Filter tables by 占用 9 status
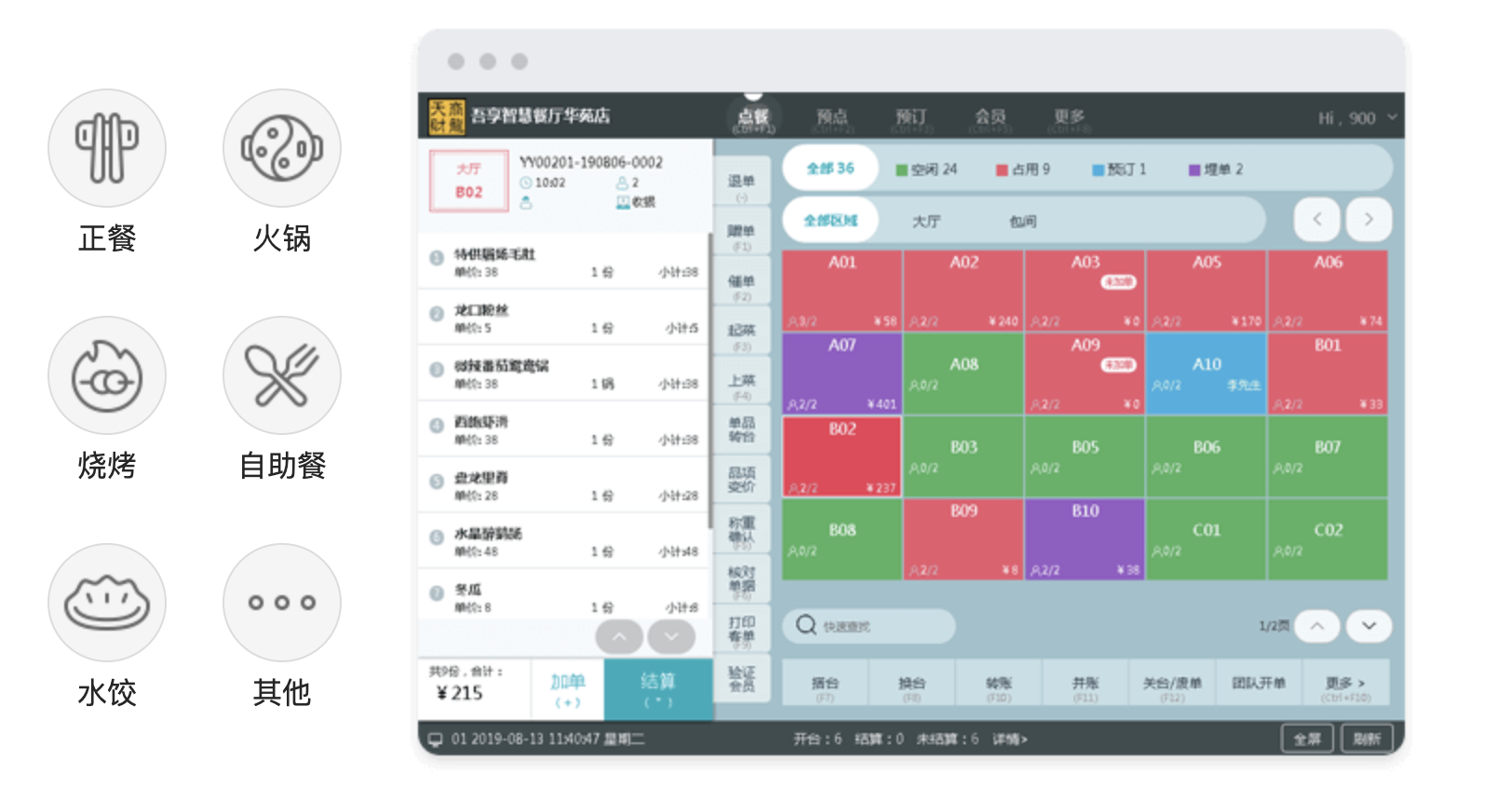The image size is (1512, 788). [x=1023, y=170]
